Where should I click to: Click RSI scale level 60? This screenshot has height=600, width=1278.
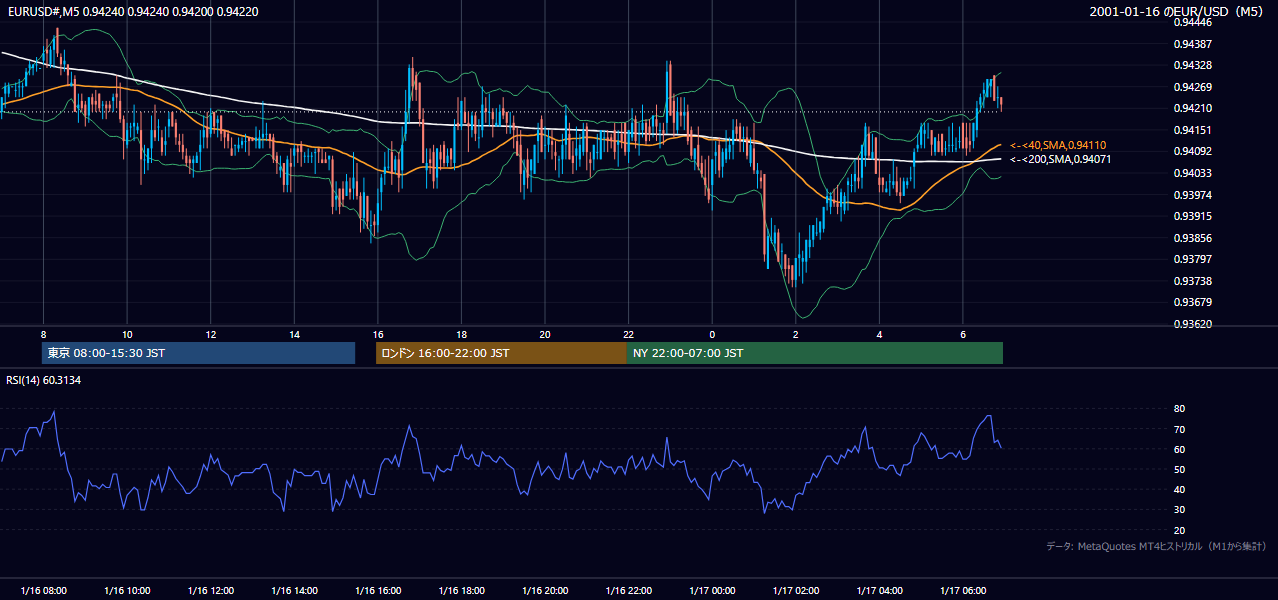click(1179, 449)
